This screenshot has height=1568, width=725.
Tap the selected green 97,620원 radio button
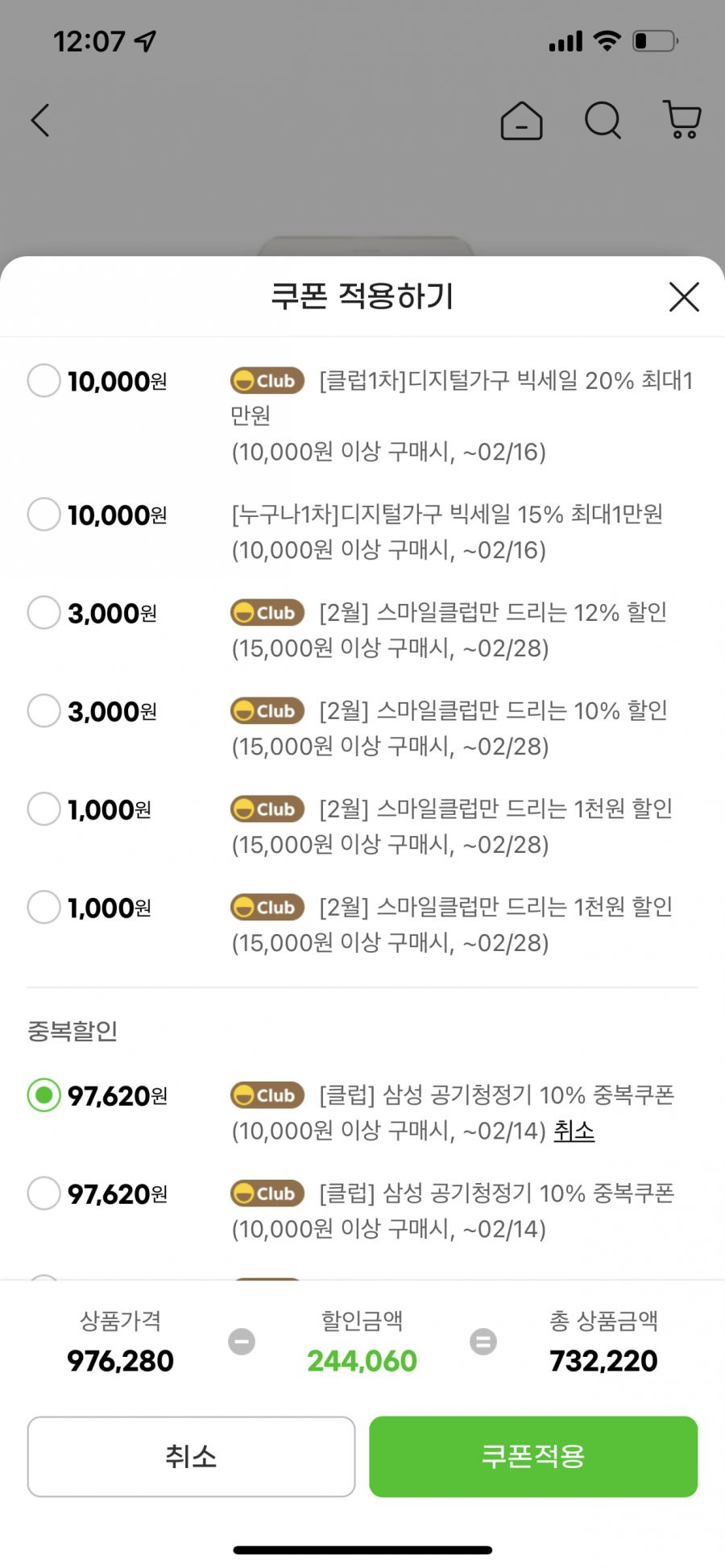(43, 1094)
